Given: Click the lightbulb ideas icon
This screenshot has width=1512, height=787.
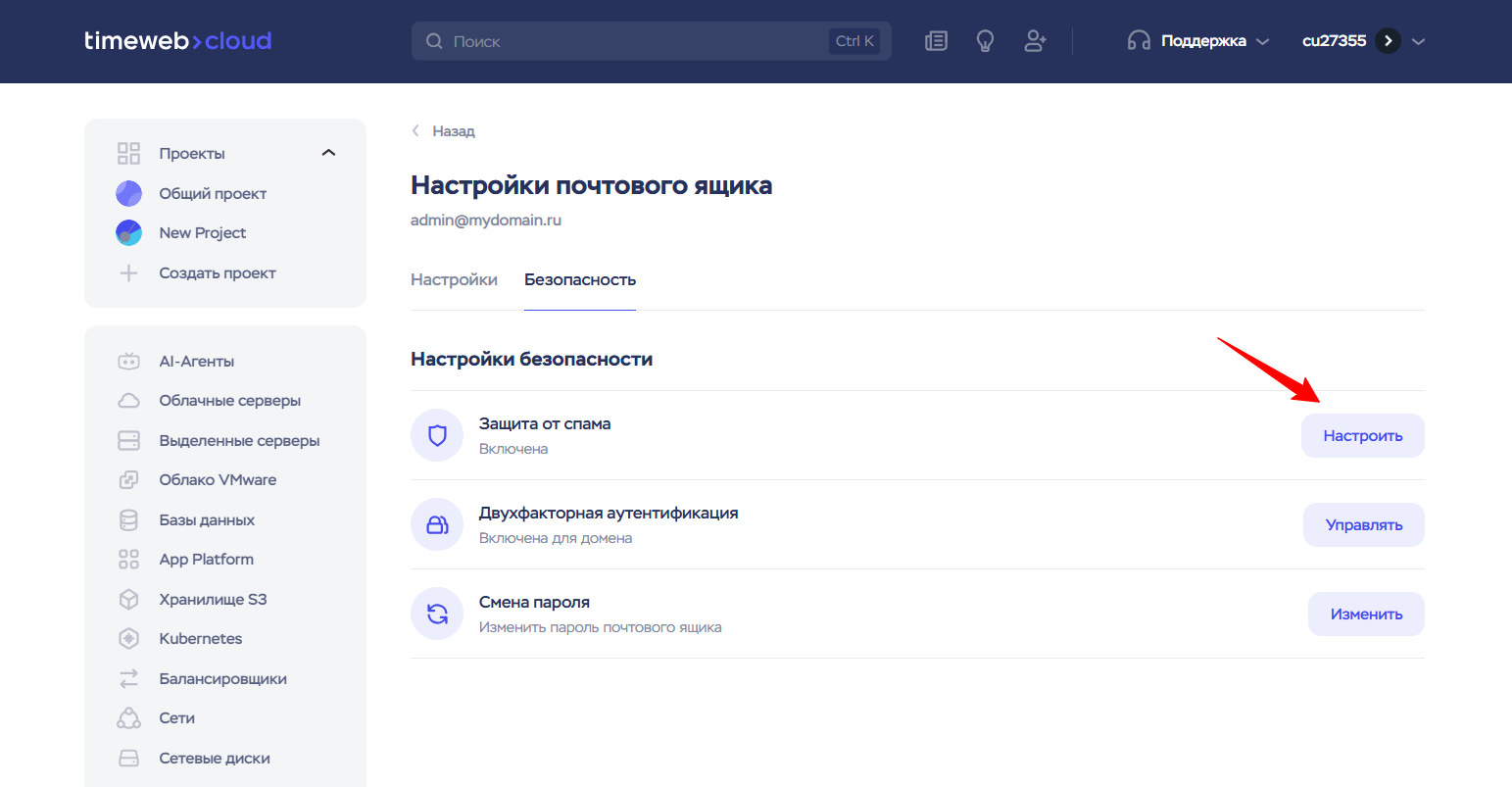Looking at the screenshot, I should (x=985, y=41).
